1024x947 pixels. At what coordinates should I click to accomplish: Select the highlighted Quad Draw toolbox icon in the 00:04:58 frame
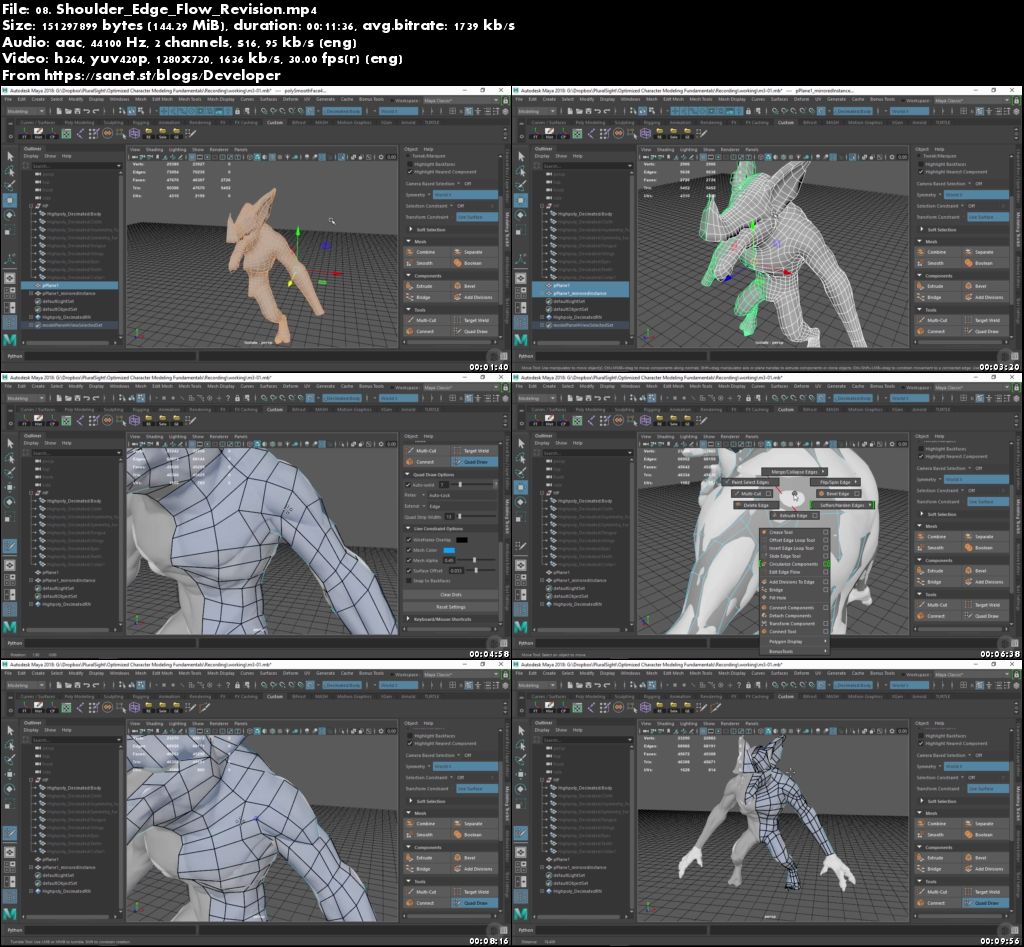10,545
